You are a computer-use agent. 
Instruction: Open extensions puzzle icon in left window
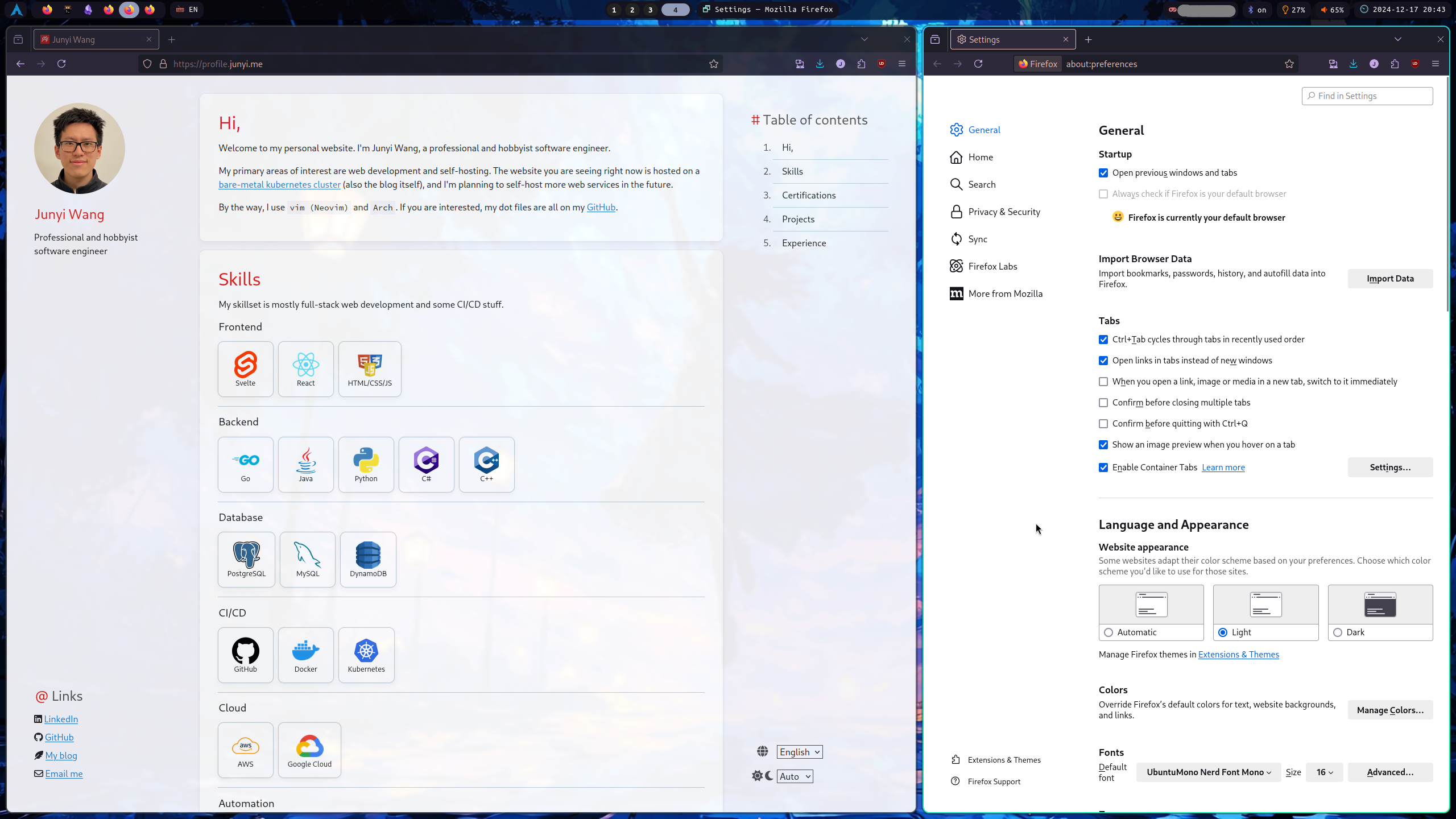click(x=861, y=64)
